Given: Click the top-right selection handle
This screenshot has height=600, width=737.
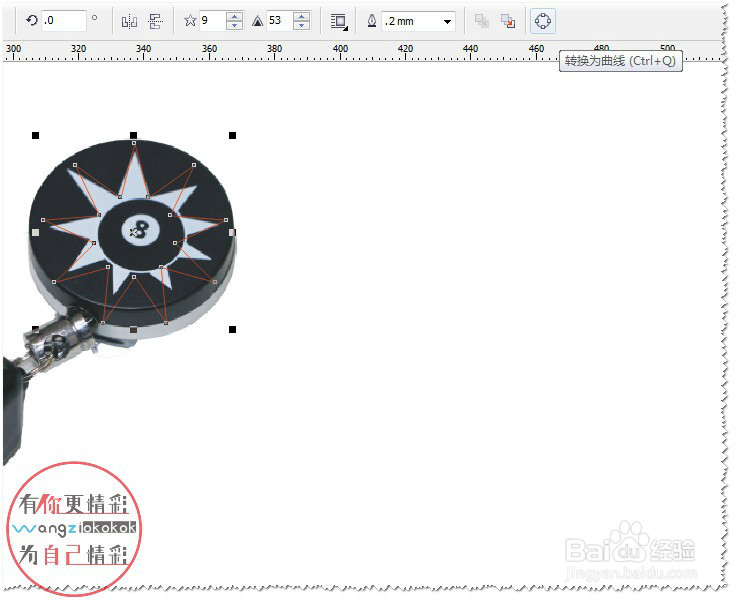Looking at the screenshot, I should 232,136.
